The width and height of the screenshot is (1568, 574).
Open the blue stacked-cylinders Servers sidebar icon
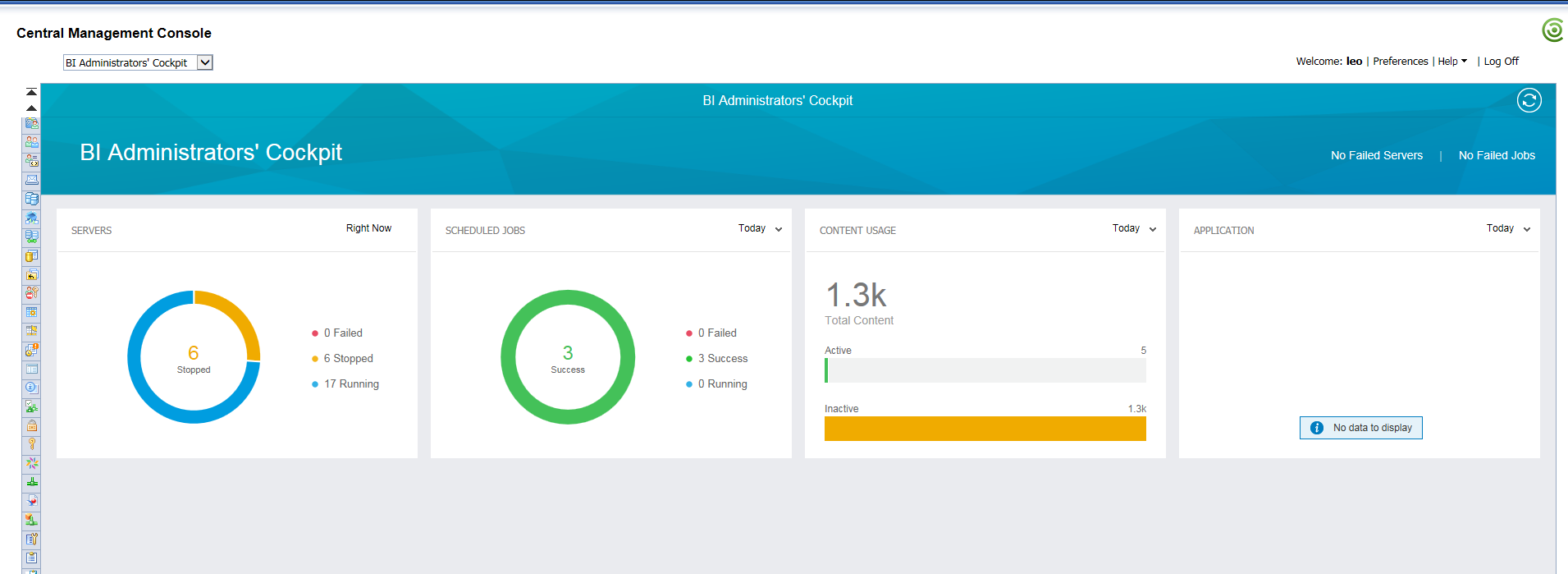31,199
